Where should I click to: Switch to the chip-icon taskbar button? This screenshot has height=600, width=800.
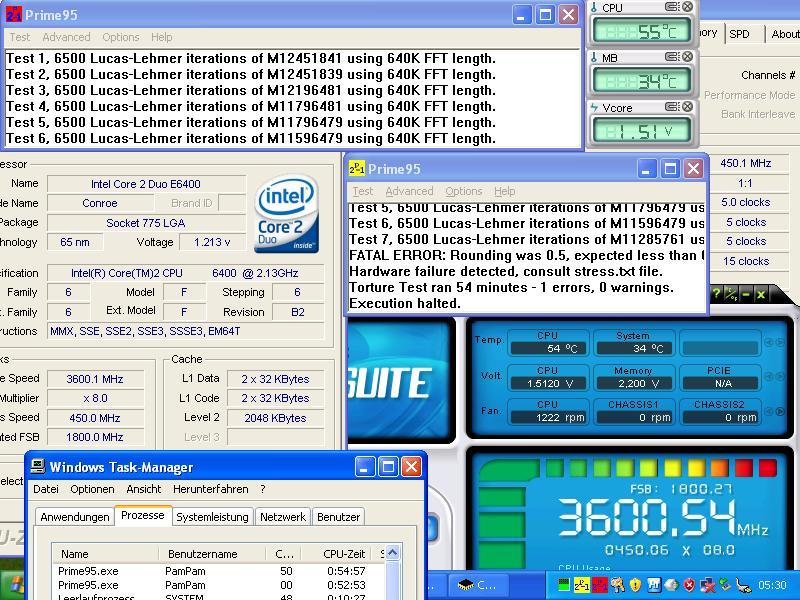pos(479,585)
